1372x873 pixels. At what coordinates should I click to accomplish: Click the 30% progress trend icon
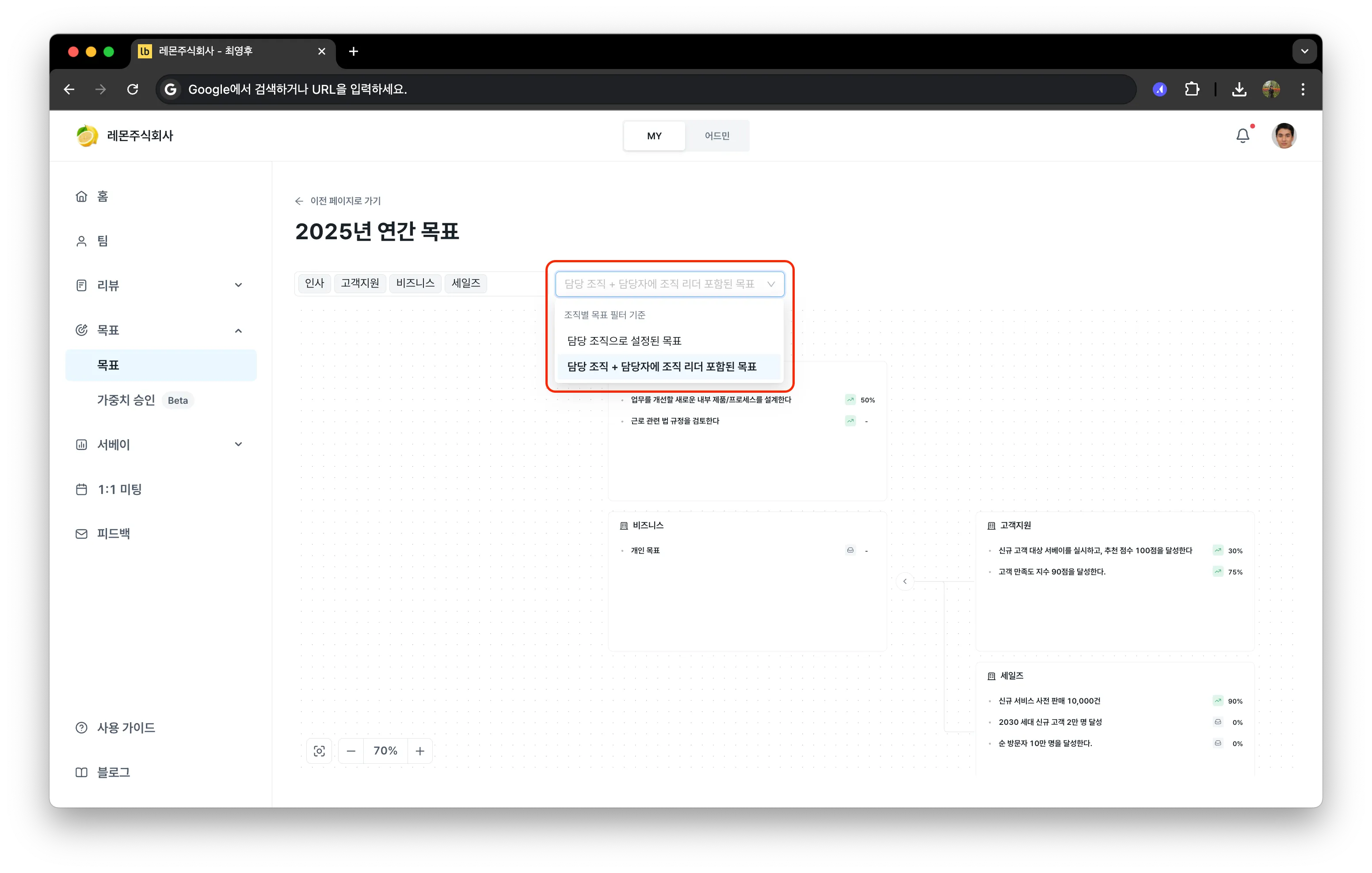point(1218,550)
